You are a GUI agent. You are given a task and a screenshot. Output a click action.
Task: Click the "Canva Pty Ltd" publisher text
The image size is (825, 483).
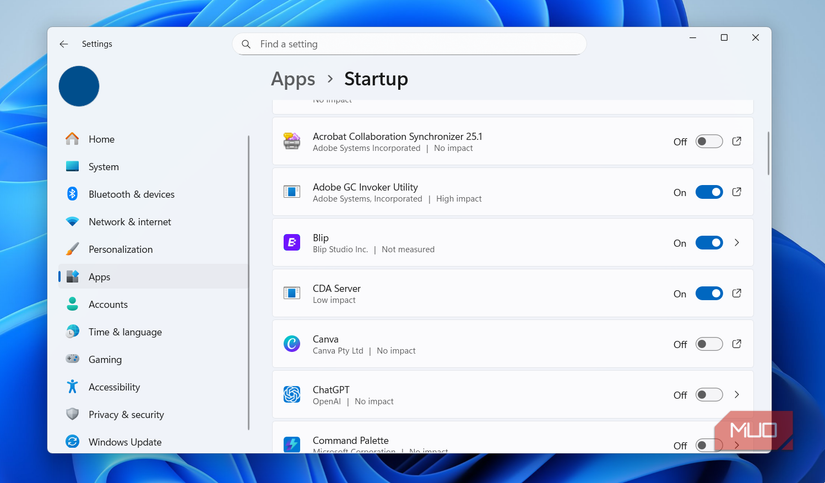[x=338, y=350]
